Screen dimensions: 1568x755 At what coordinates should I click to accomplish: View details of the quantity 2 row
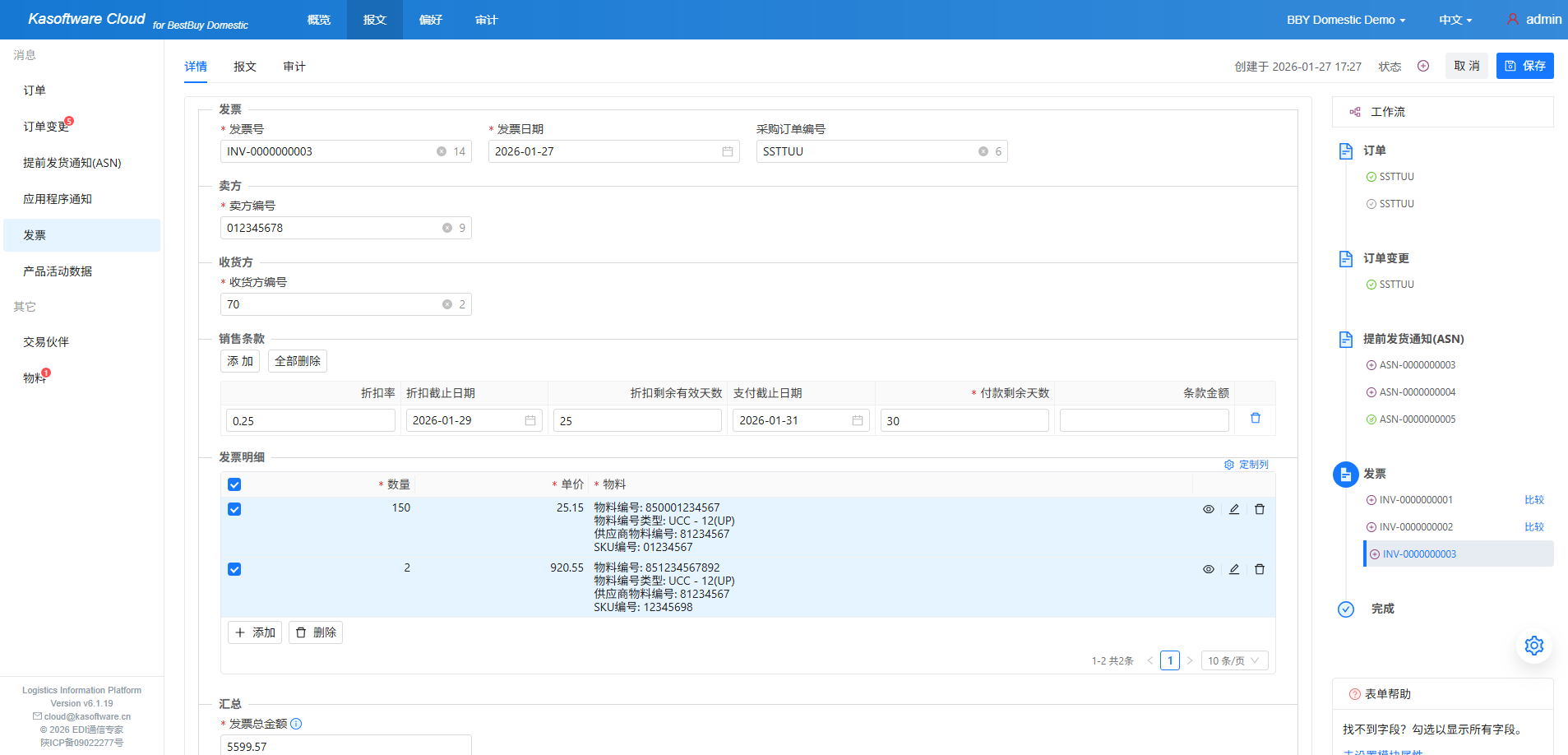click(x=1208, y=569)
